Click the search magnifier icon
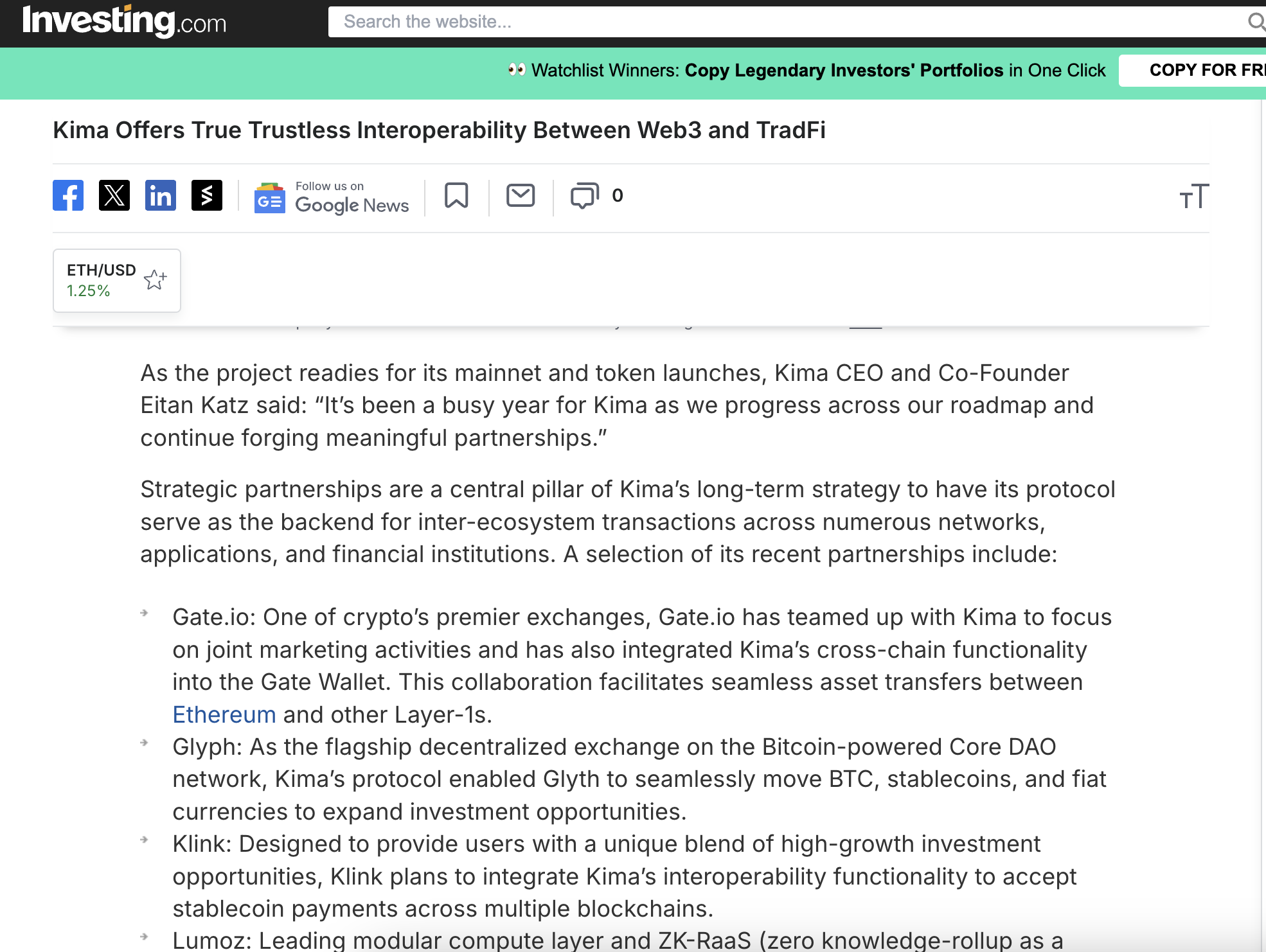Screen dimensions: 1266x952 tap(1255, 22)
